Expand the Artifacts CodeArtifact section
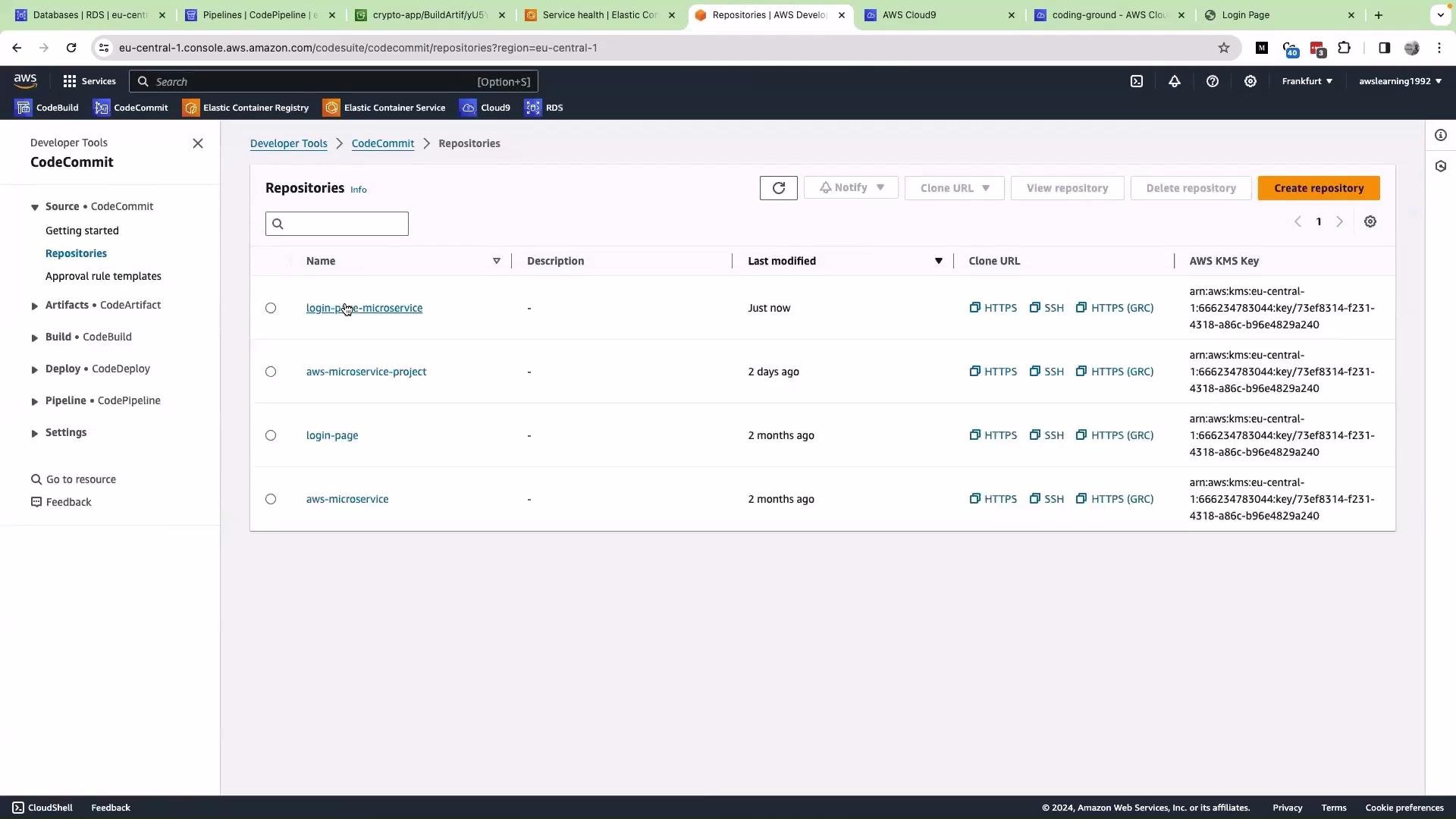 (34, 306)
